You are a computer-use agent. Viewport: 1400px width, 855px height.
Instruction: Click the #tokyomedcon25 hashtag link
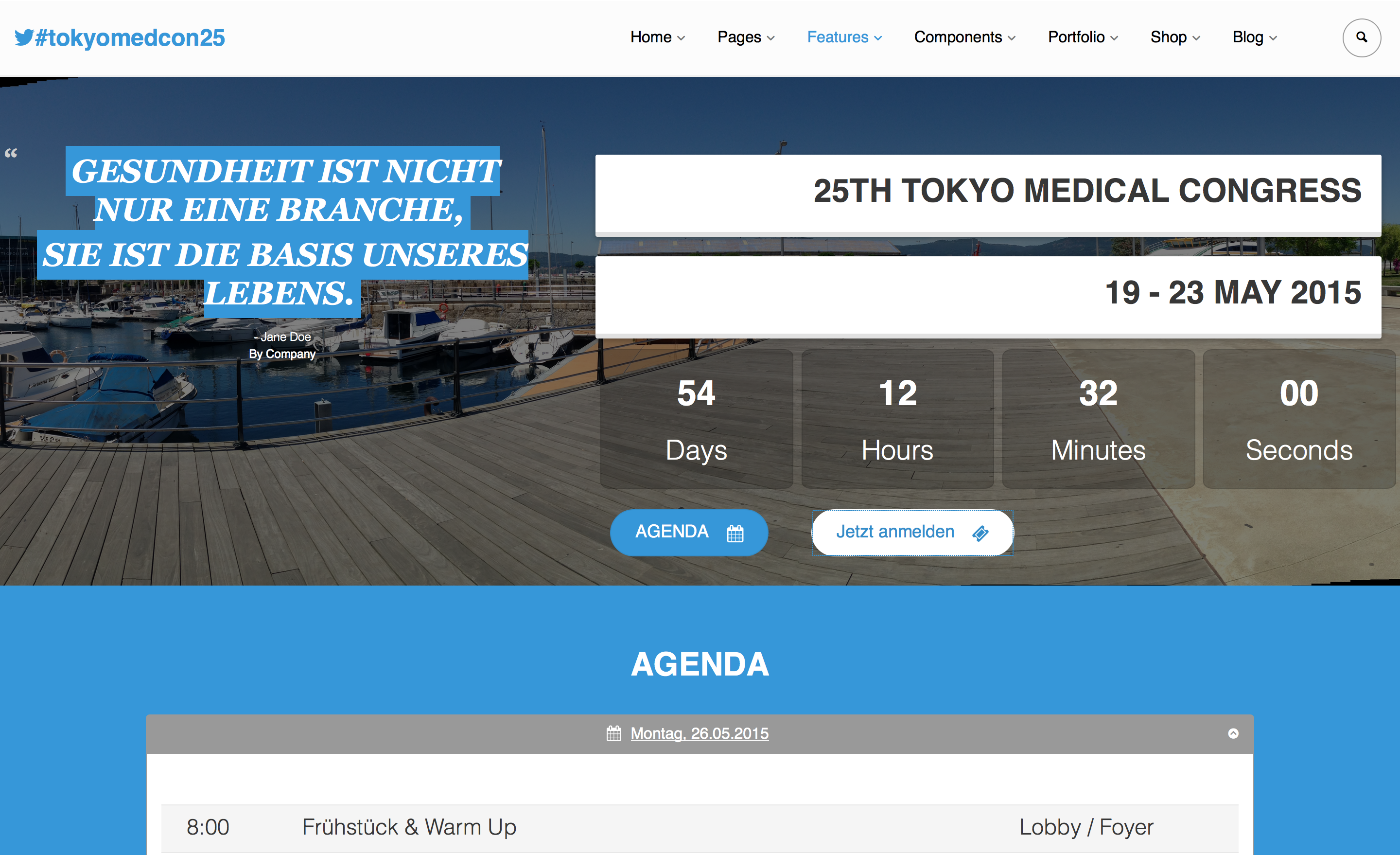click(129, 37)
